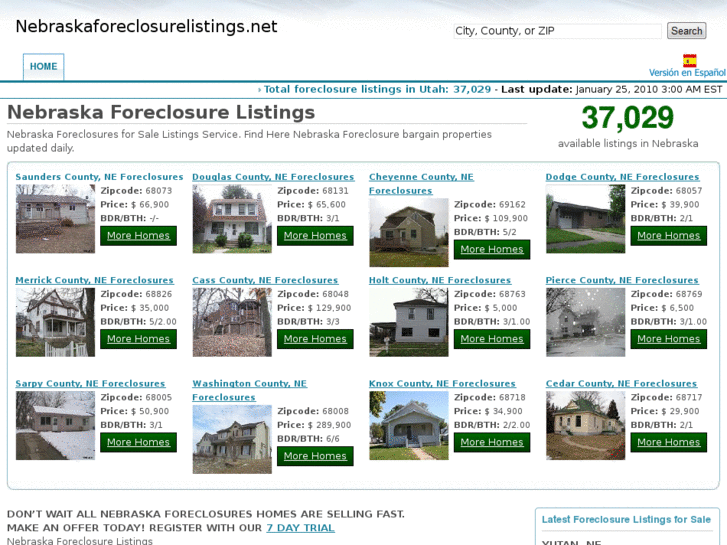Image resolution: width=727 pixels, height=545 pixels.
Task: Click More Homes for Cheyenne County
Action: pos(492,250)
